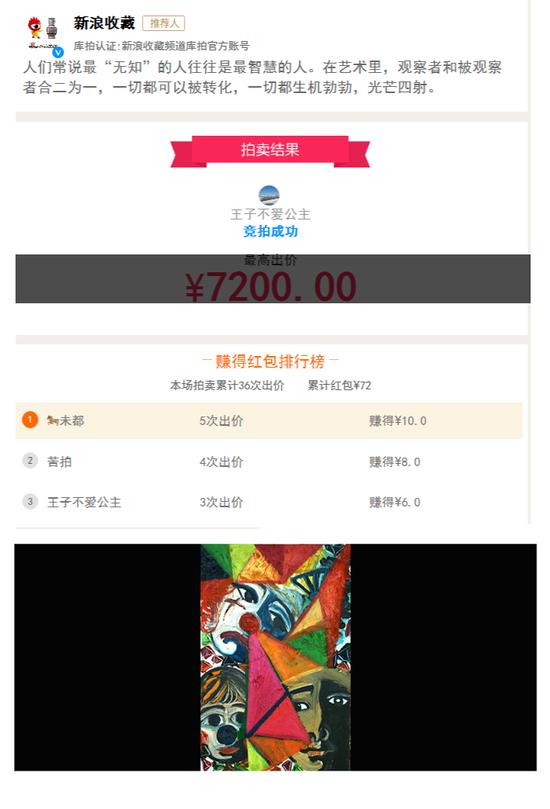Open the 新浪收藏 account name
The height and width of the screenshot is (809, 550).
(x=104, y=23)
